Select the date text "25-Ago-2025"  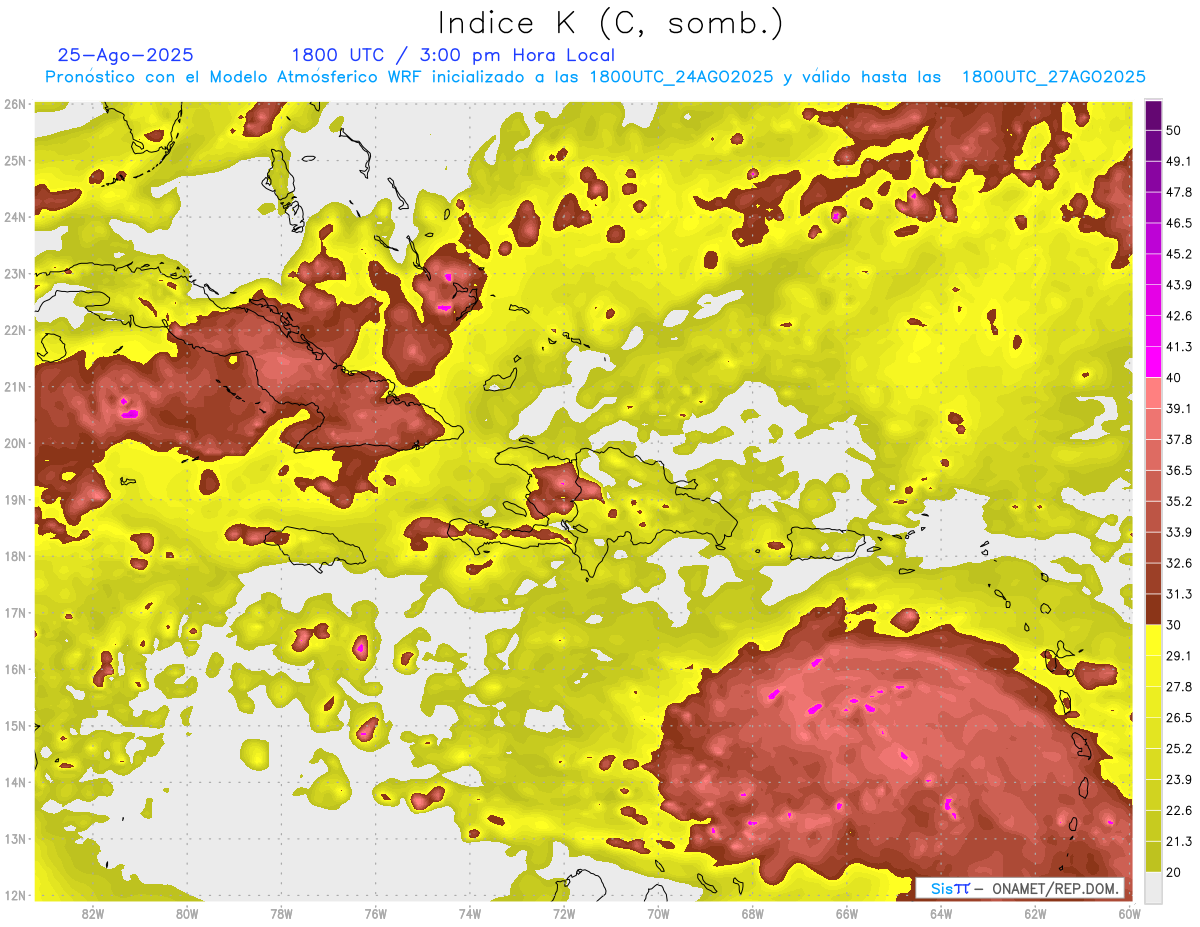point(126,55)
